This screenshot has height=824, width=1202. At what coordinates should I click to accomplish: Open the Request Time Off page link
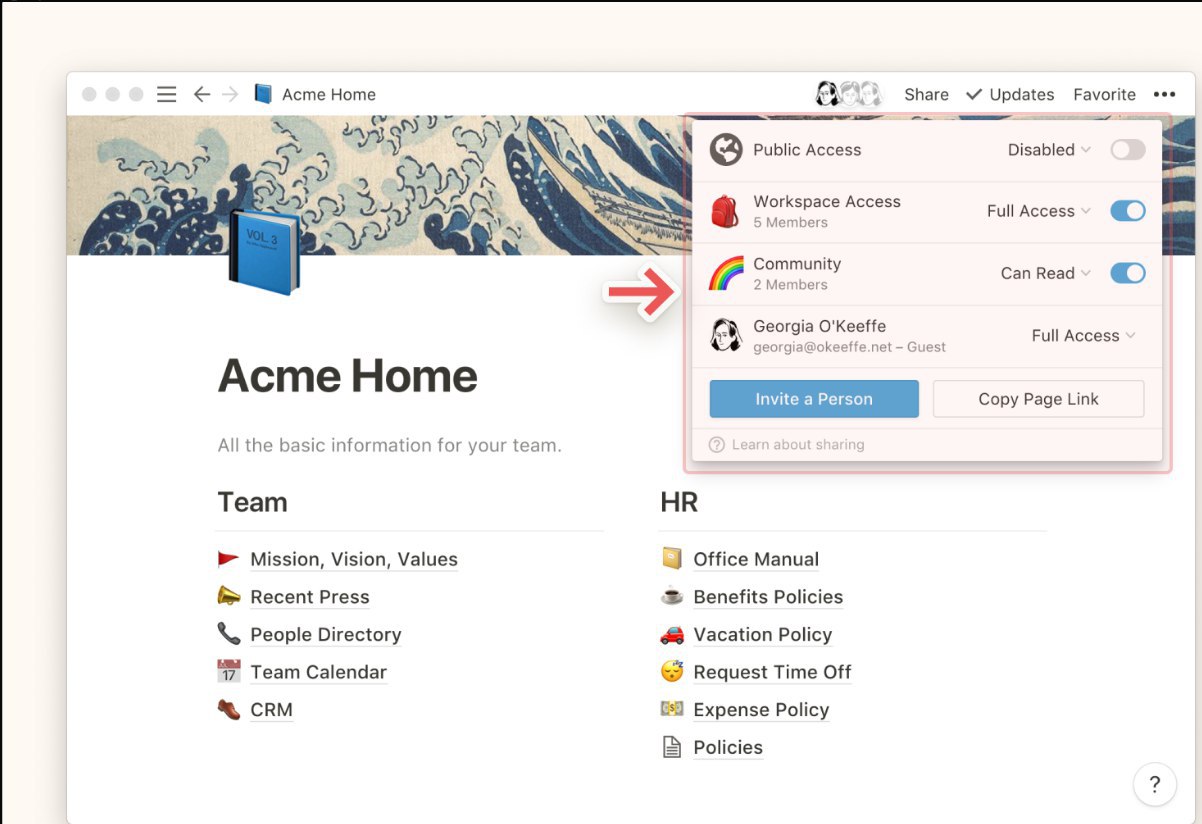[x=772, y=672]
